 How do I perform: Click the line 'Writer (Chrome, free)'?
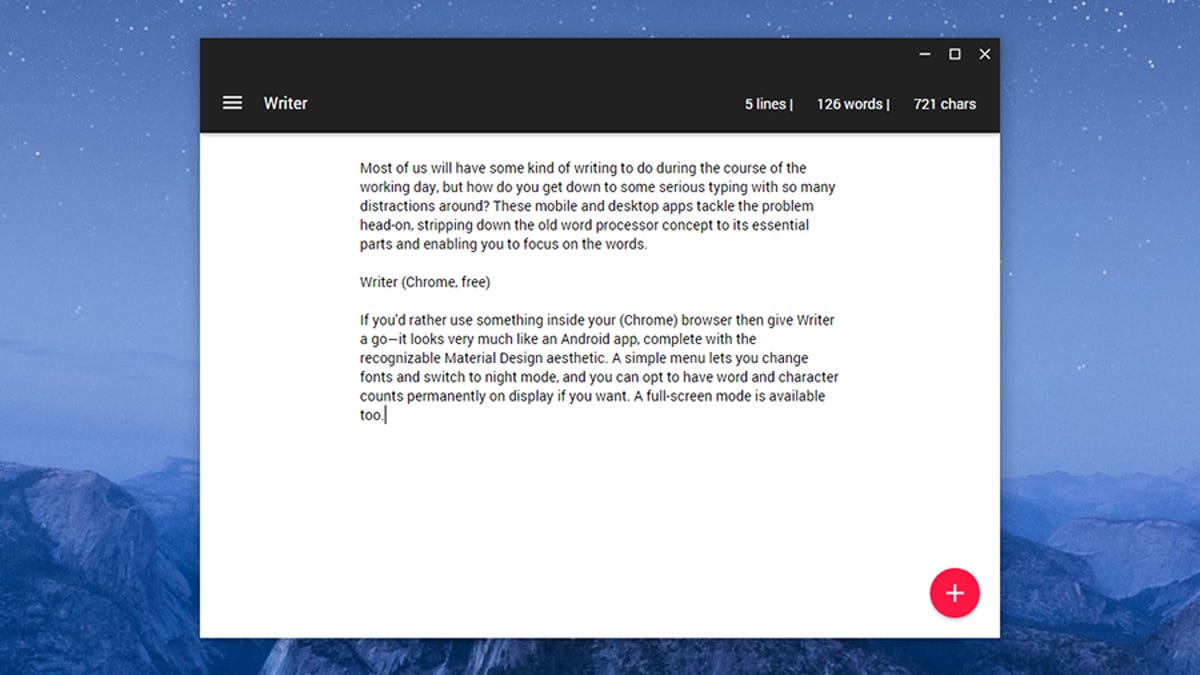[x=425, y=283]
